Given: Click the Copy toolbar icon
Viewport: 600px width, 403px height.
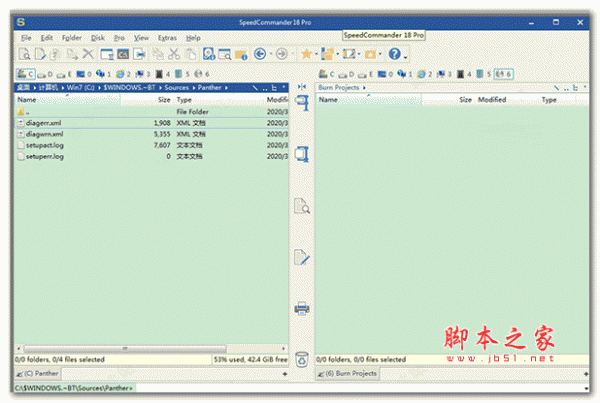Looking at the screenshot, I should pyautogui.click(x=157, y=54).
